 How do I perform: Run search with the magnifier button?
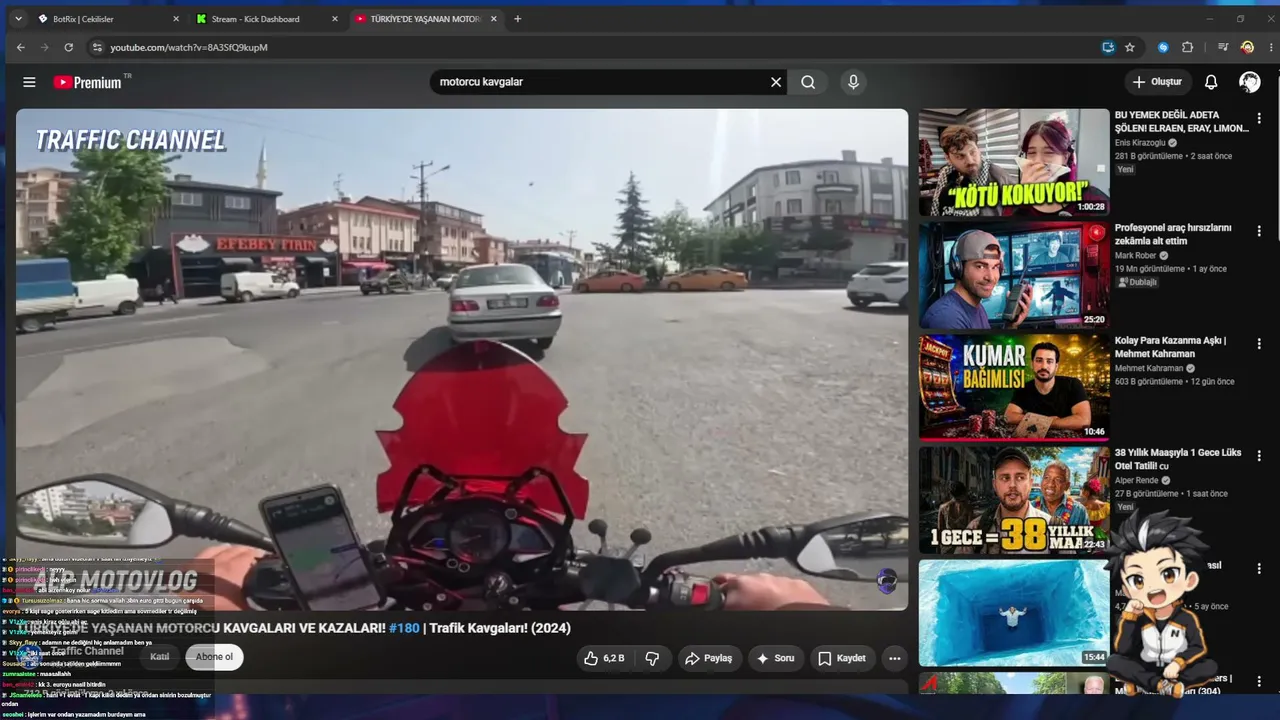click(x=808, y=82)
